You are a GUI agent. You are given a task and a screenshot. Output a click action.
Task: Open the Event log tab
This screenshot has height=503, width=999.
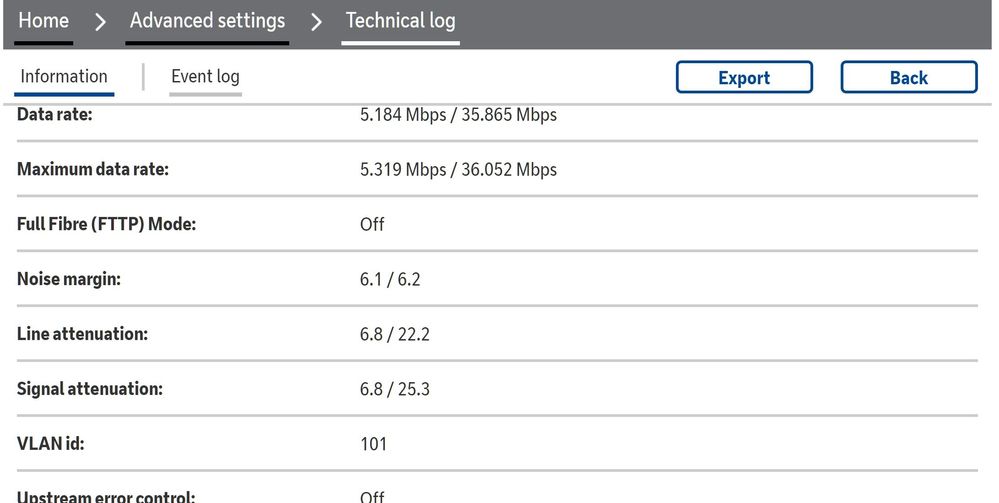pyautogui.click(x=205, y=77)
